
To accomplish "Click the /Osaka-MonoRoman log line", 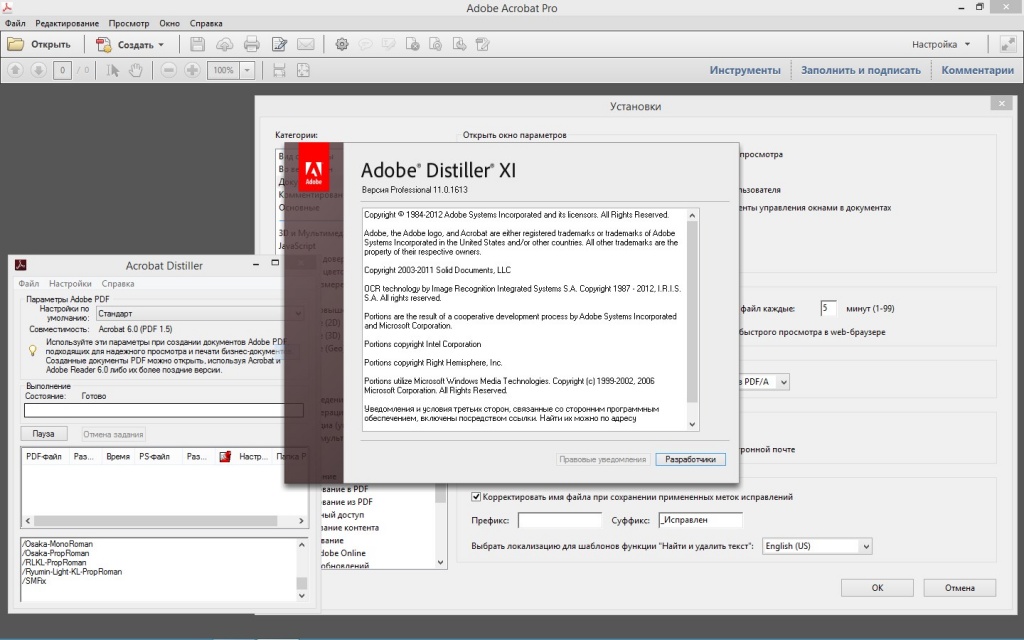I will click(57, 544).
